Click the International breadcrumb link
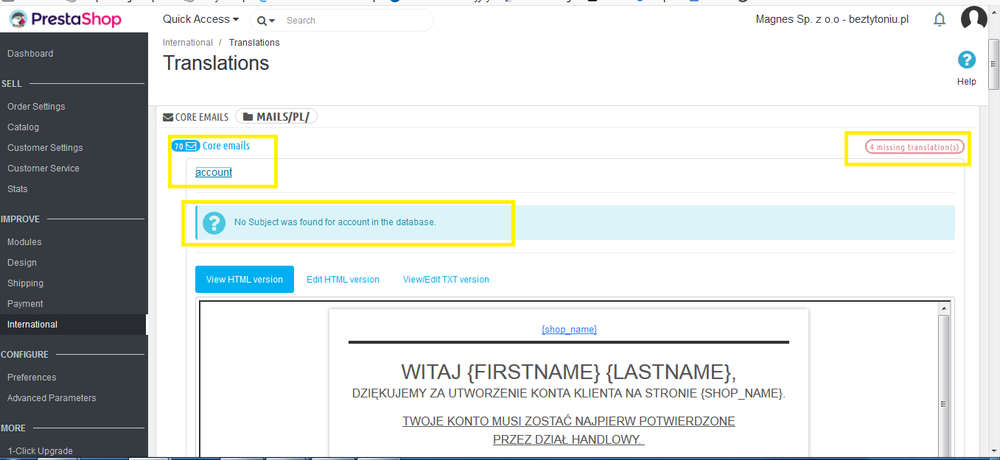Image resolution: width=1000 pixels, height=460 pixels. [x=188, y=42]
